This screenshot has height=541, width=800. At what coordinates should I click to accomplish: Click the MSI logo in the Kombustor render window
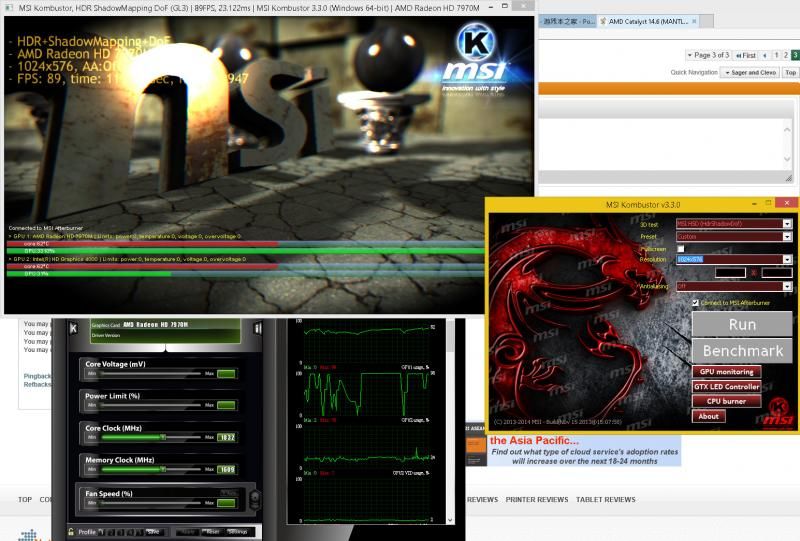tap(475, 59)
